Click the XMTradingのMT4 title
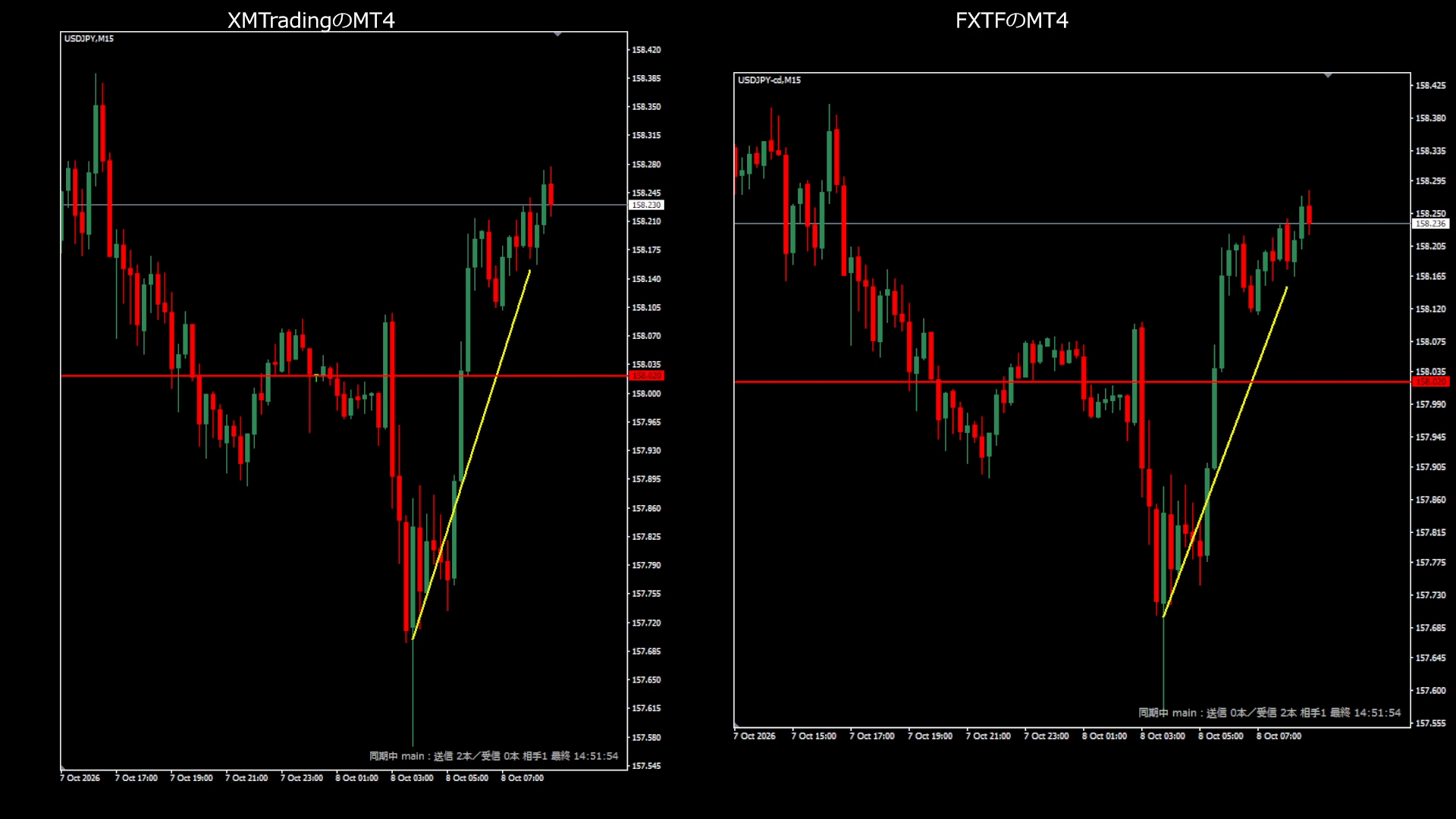 click(311, 20)
